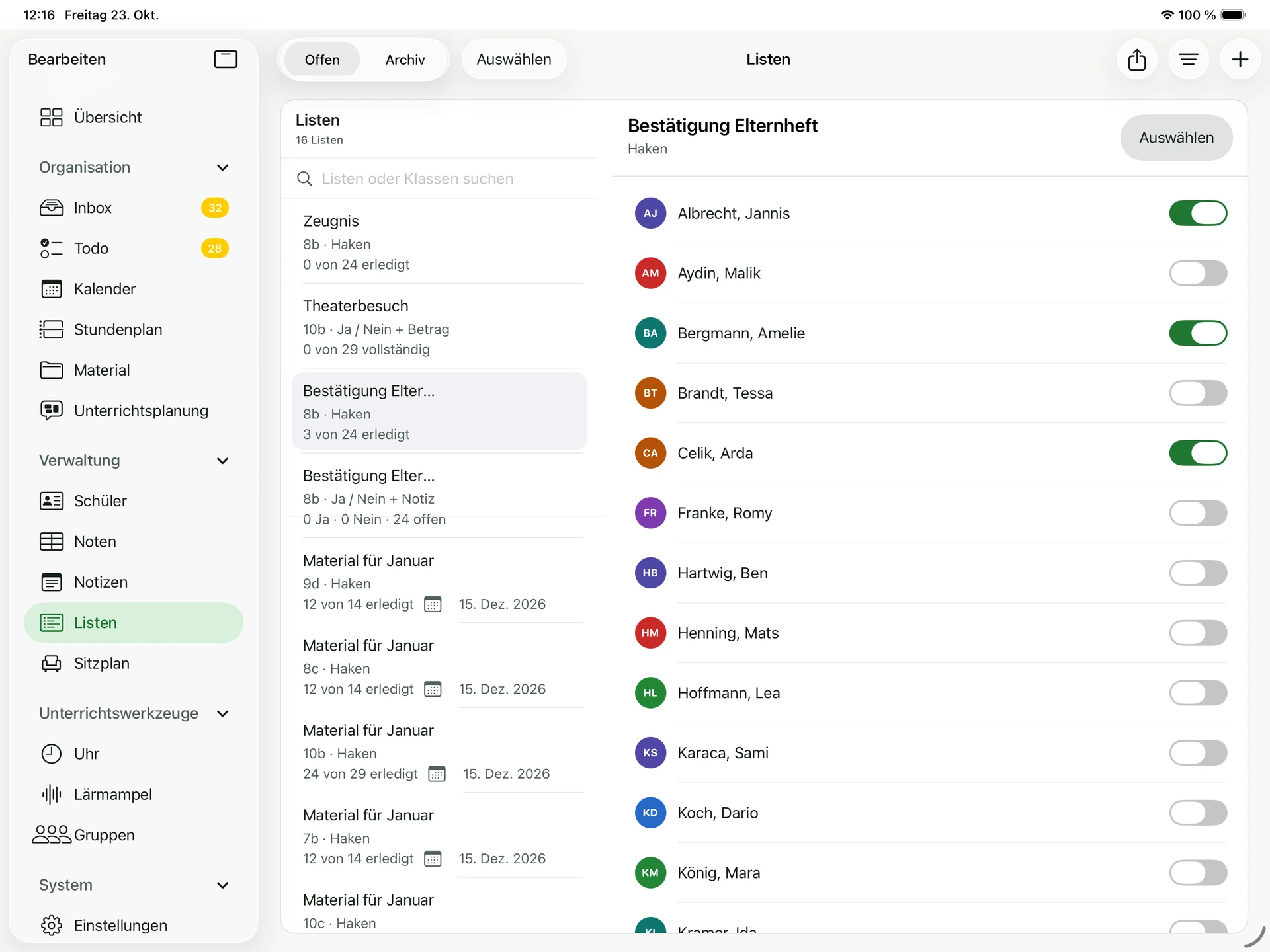Enable toggle for Brandt, Tessa
This screenshot has width=1270, height=952.
click(1198, 393)
